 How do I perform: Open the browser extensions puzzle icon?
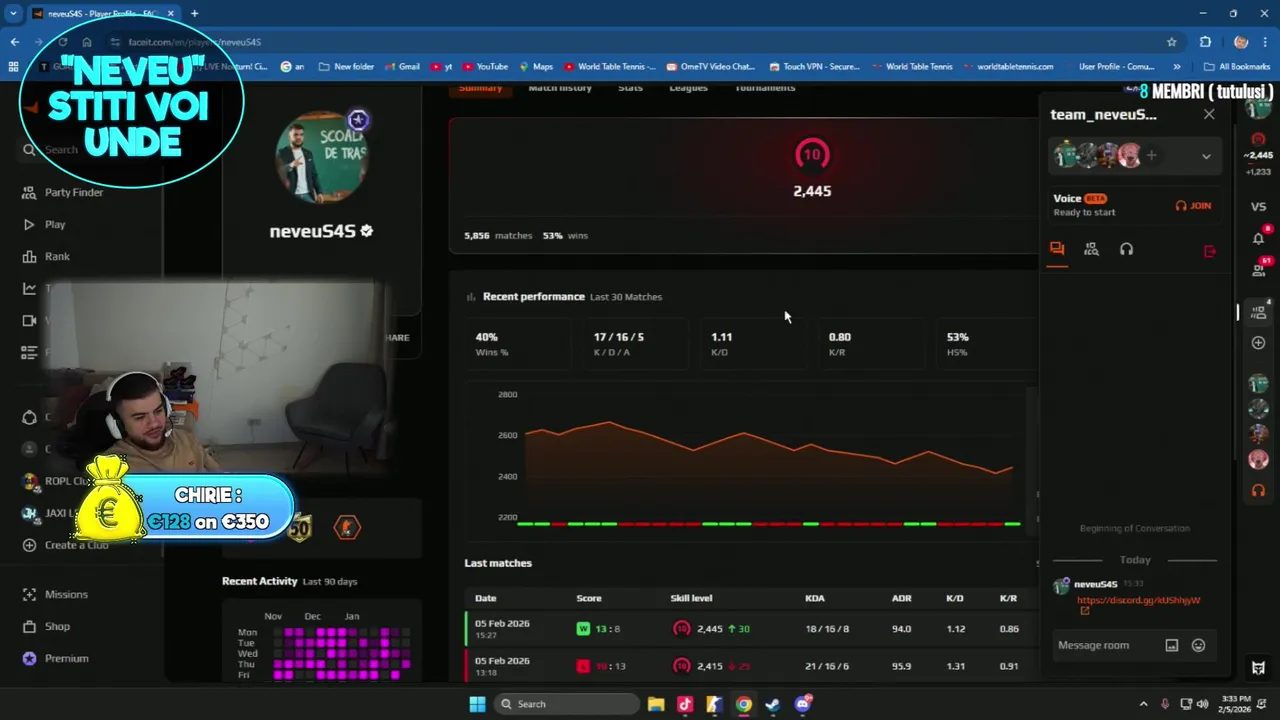pos(1205,42)
